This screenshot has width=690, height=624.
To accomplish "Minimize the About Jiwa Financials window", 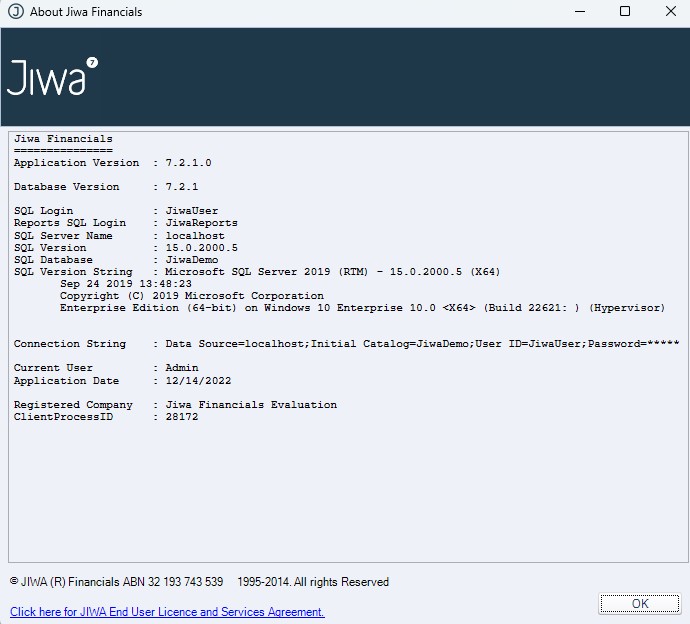I will click(x=579, y=12).
